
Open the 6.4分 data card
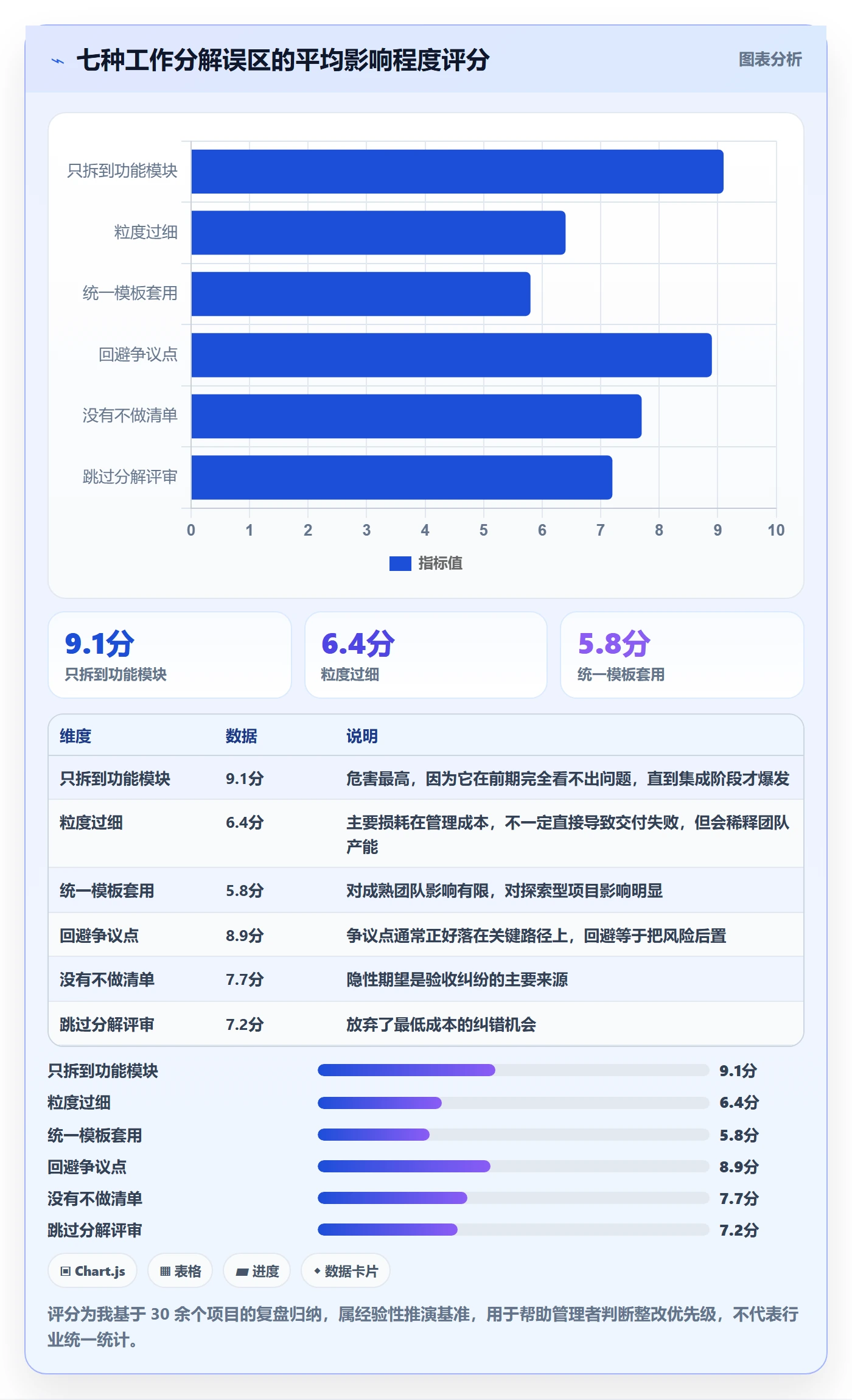pyautogui.click(x=426, y=655)
